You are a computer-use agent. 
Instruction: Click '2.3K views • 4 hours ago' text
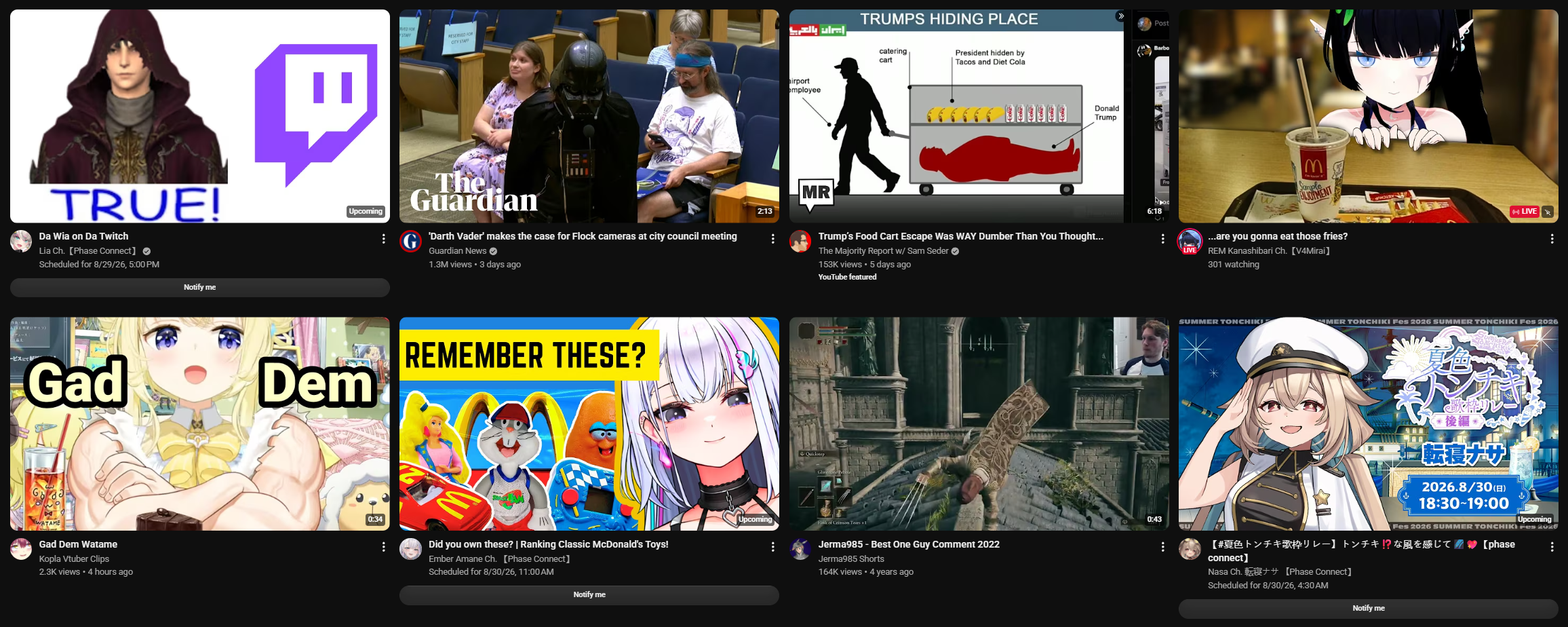(x=86, y=572)
